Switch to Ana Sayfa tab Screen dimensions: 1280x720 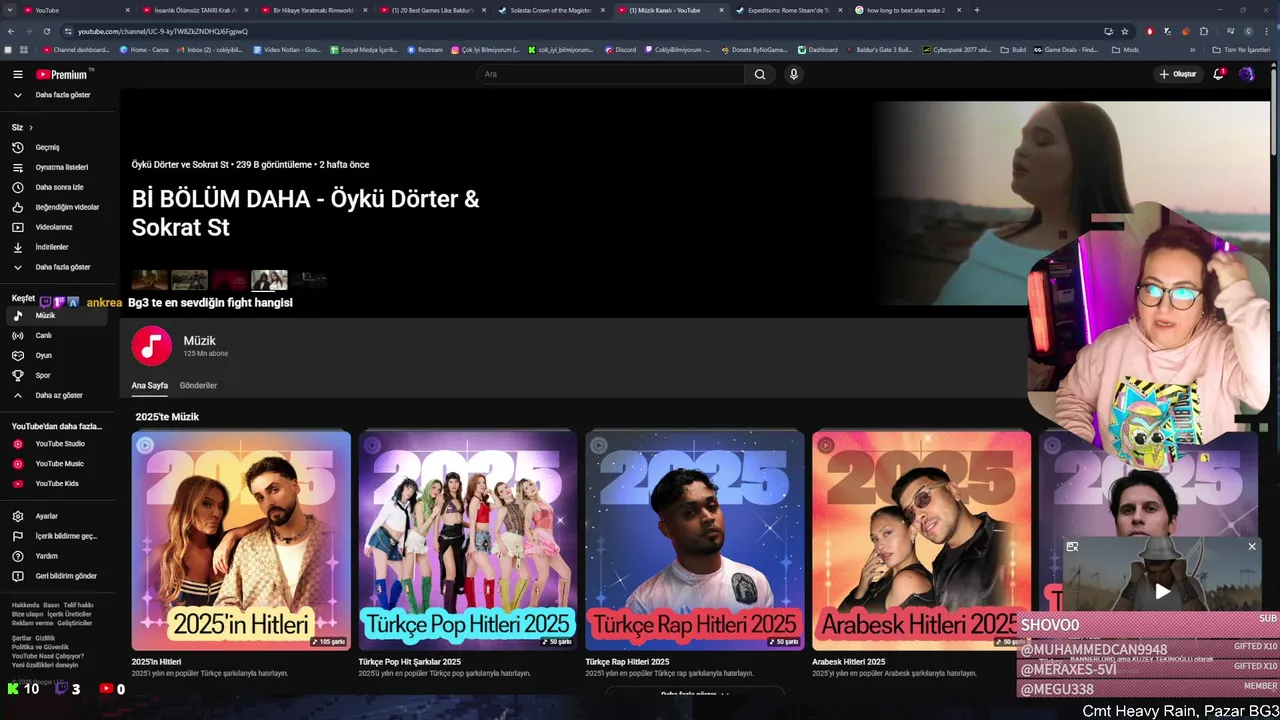pos(150,385)
